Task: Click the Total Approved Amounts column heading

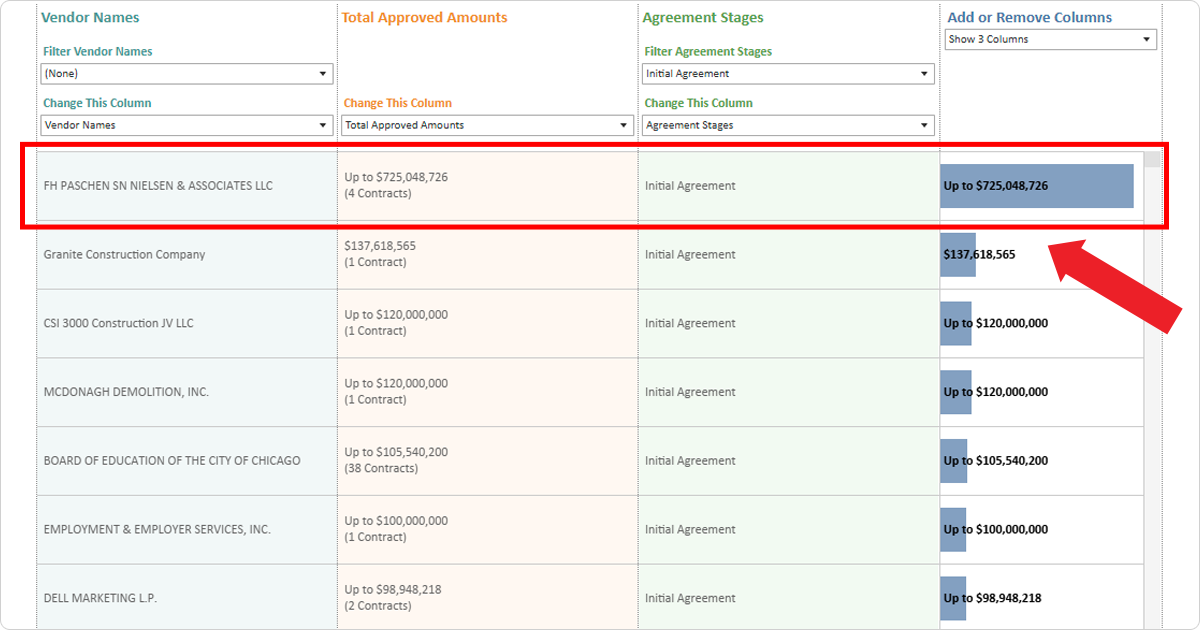Action: tap(424, 18)
